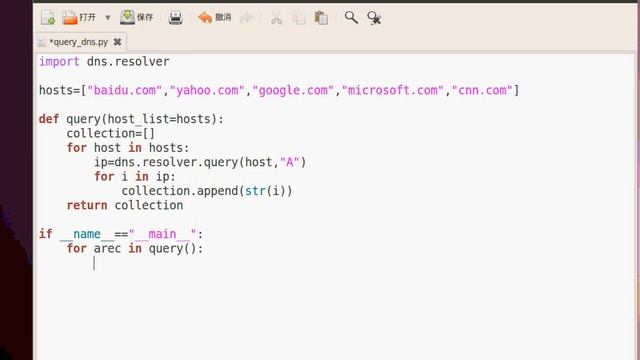Open find and replace icon
This screenshot has width=640, height=360.
pos(374,18)
